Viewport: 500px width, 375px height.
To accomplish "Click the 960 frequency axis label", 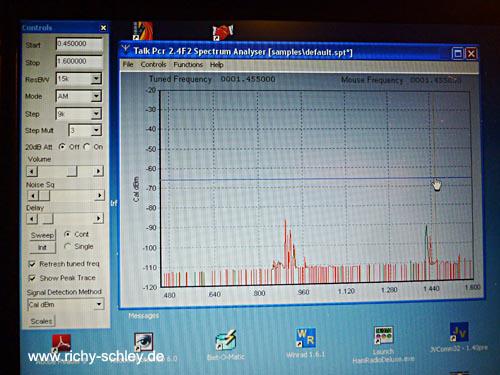I will click(x=303, y=292).
